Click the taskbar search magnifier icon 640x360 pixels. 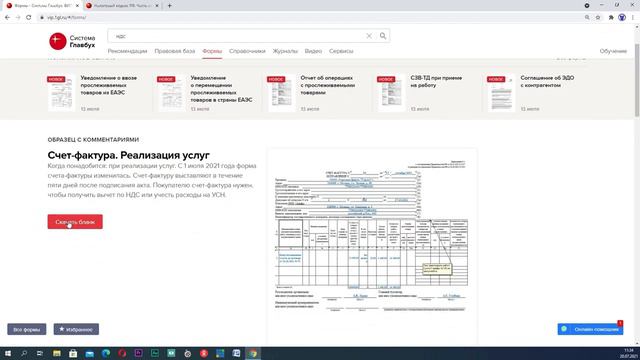tap(24, 353)
